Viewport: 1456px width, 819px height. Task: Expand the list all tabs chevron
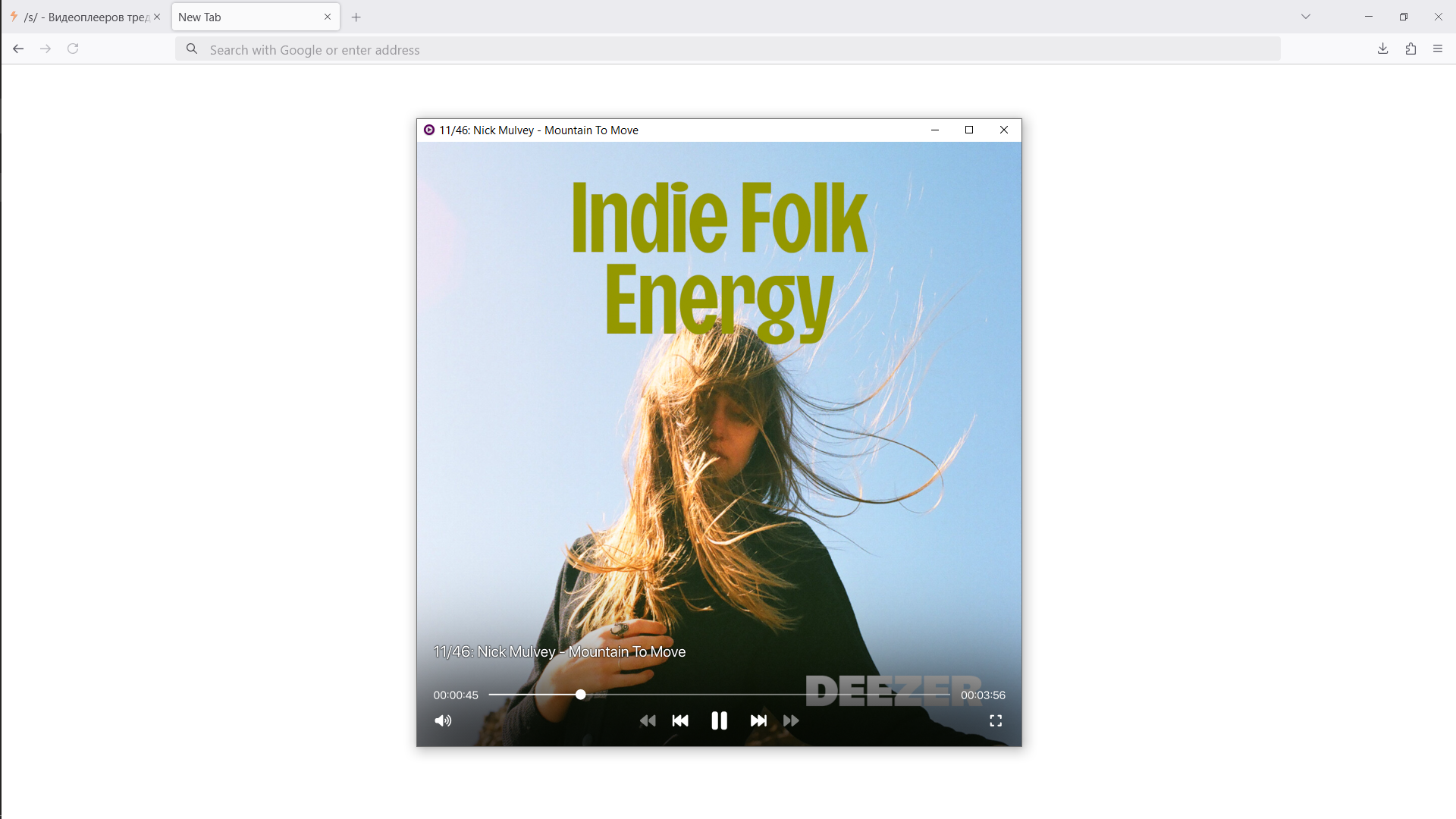pos(1306,17)
